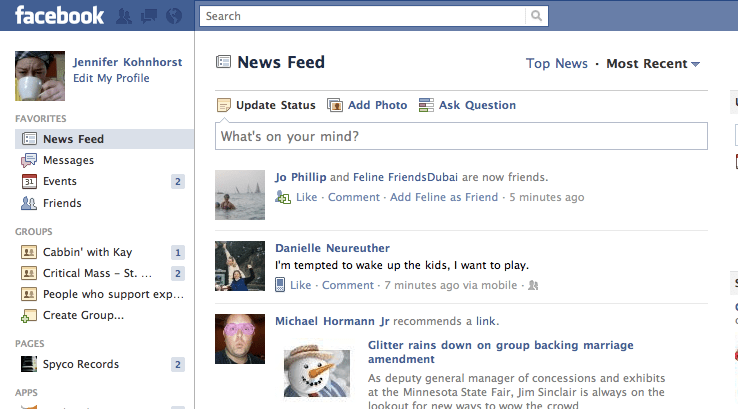Open snowman thumbnail of shared link
Screen dimensions: 738x409
(317, 371)
